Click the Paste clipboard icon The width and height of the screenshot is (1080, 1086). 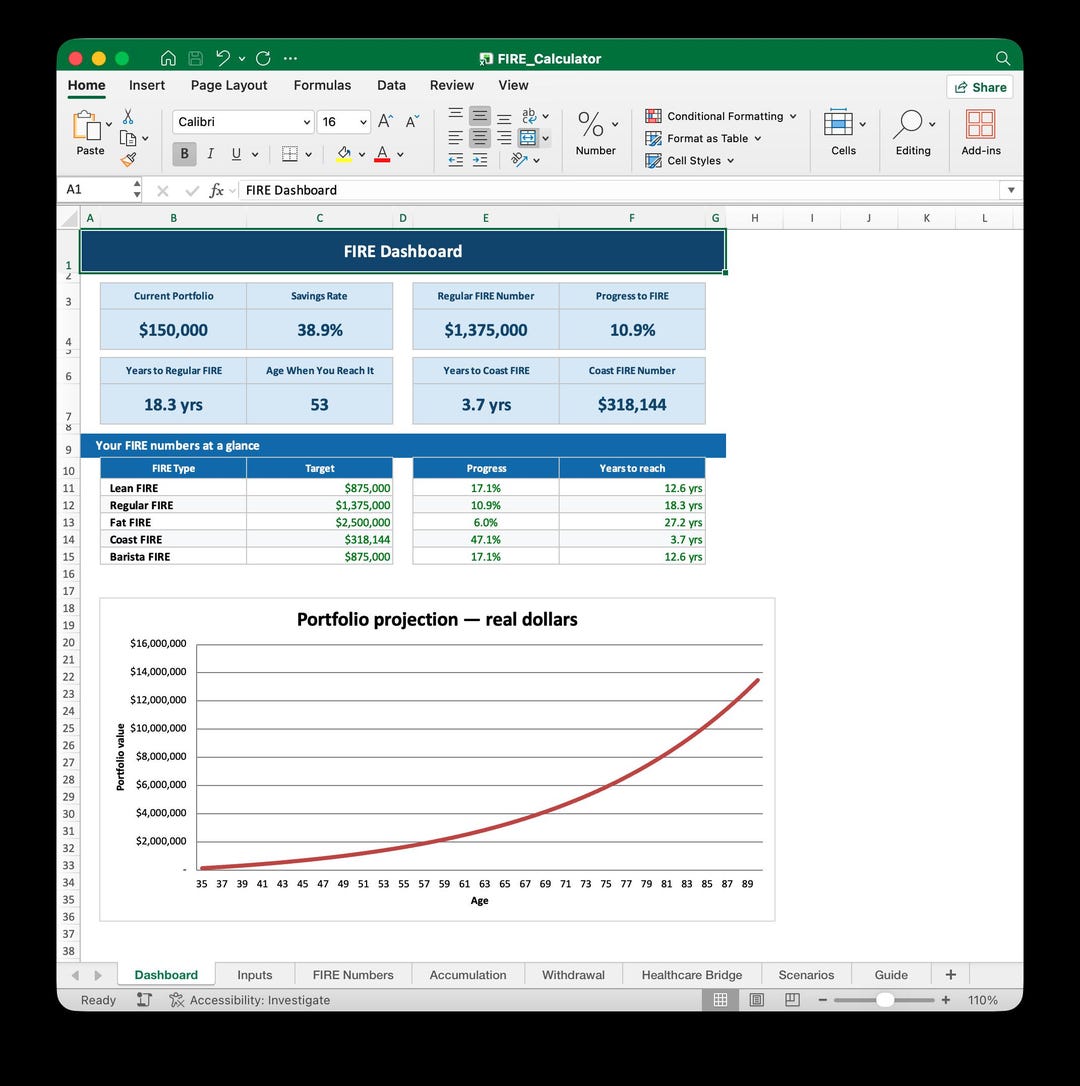[87, 125]
